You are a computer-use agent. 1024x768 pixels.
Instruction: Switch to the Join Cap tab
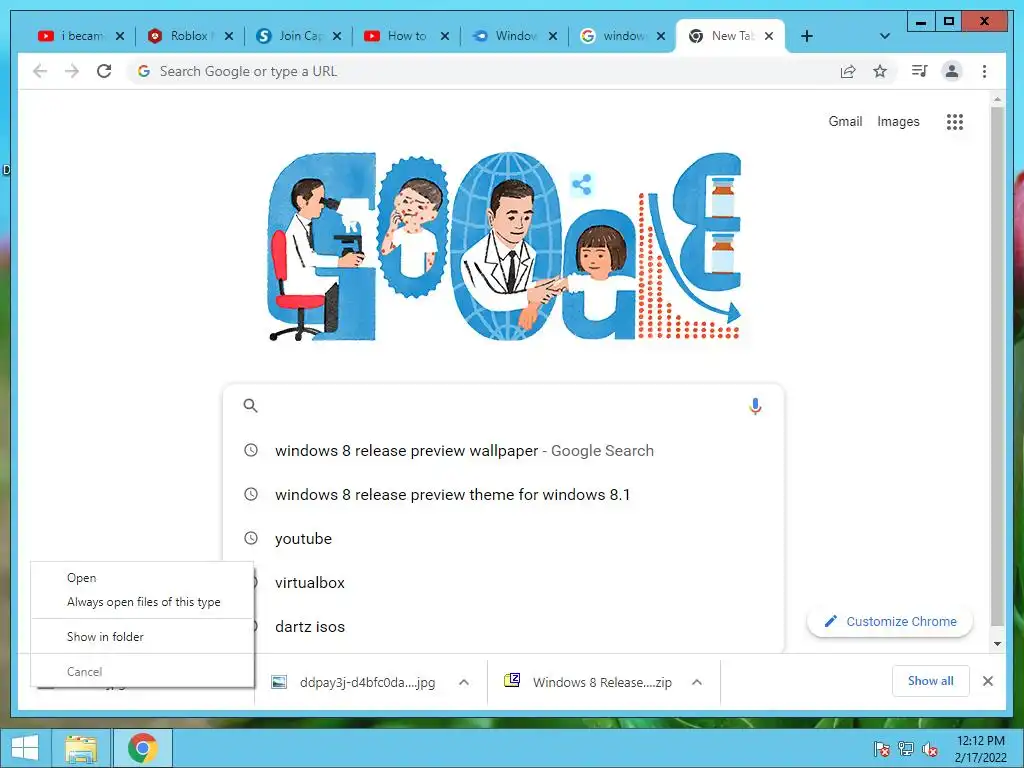[x=290, y=36]
